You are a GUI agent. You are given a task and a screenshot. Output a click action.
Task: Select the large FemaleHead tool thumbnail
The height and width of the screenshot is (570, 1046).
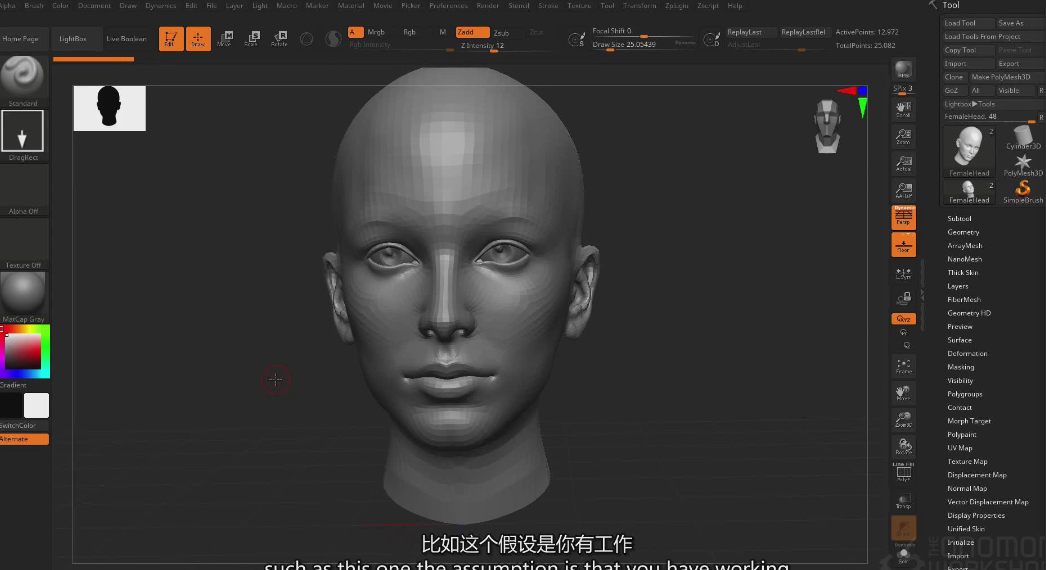pos(969,152)
